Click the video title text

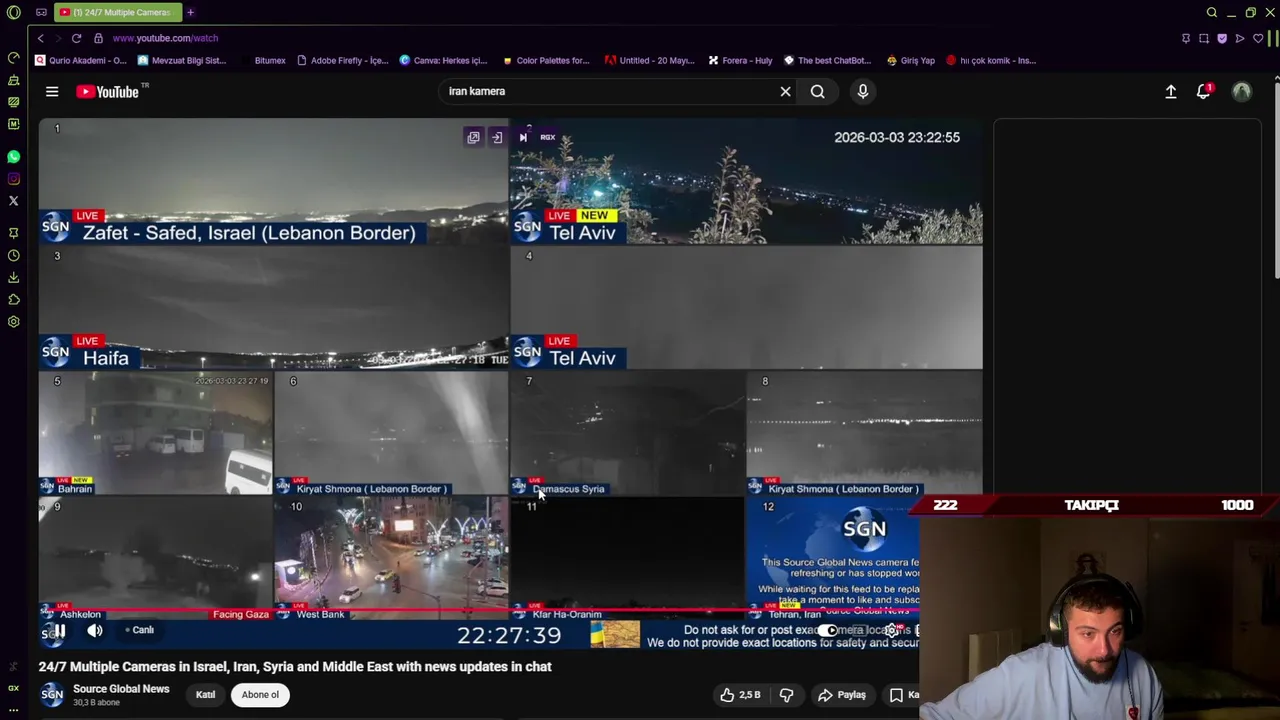pyautogui.click(x=295, y=666)
